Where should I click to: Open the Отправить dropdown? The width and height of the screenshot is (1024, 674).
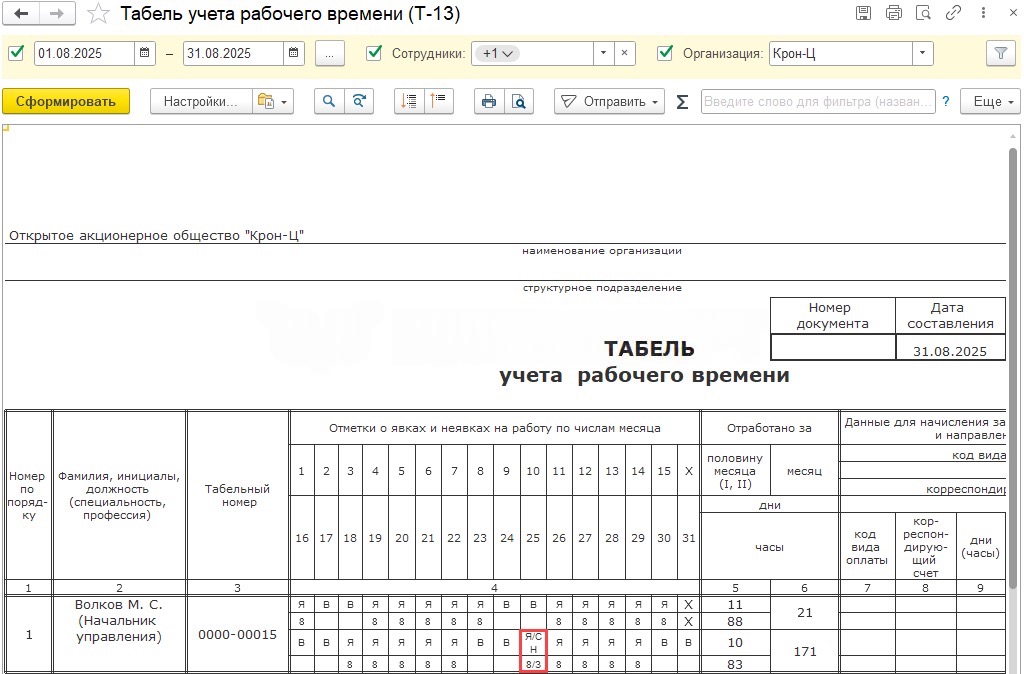coord(610,101)
